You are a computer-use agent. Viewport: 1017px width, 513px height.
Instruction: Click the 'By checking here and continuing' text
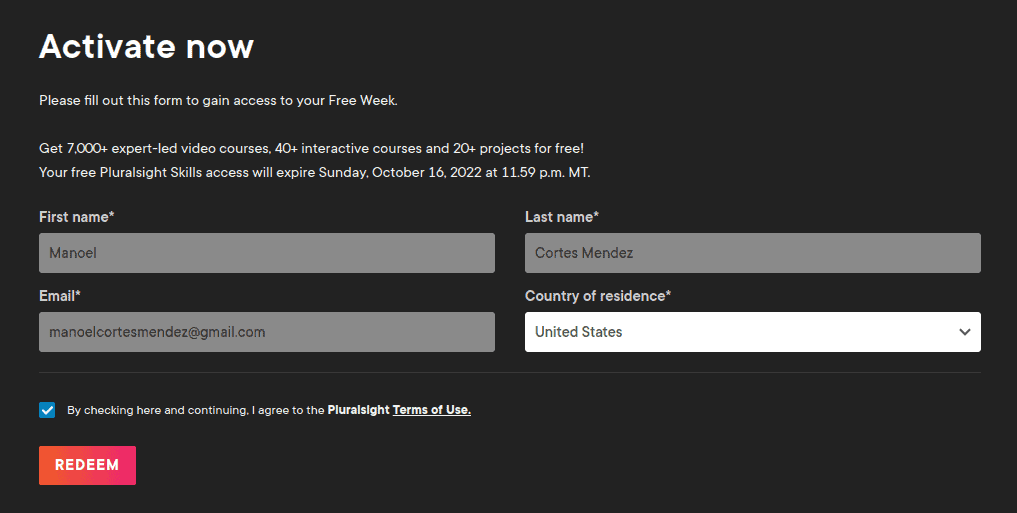pyautogui.click(x=195, y=410)
